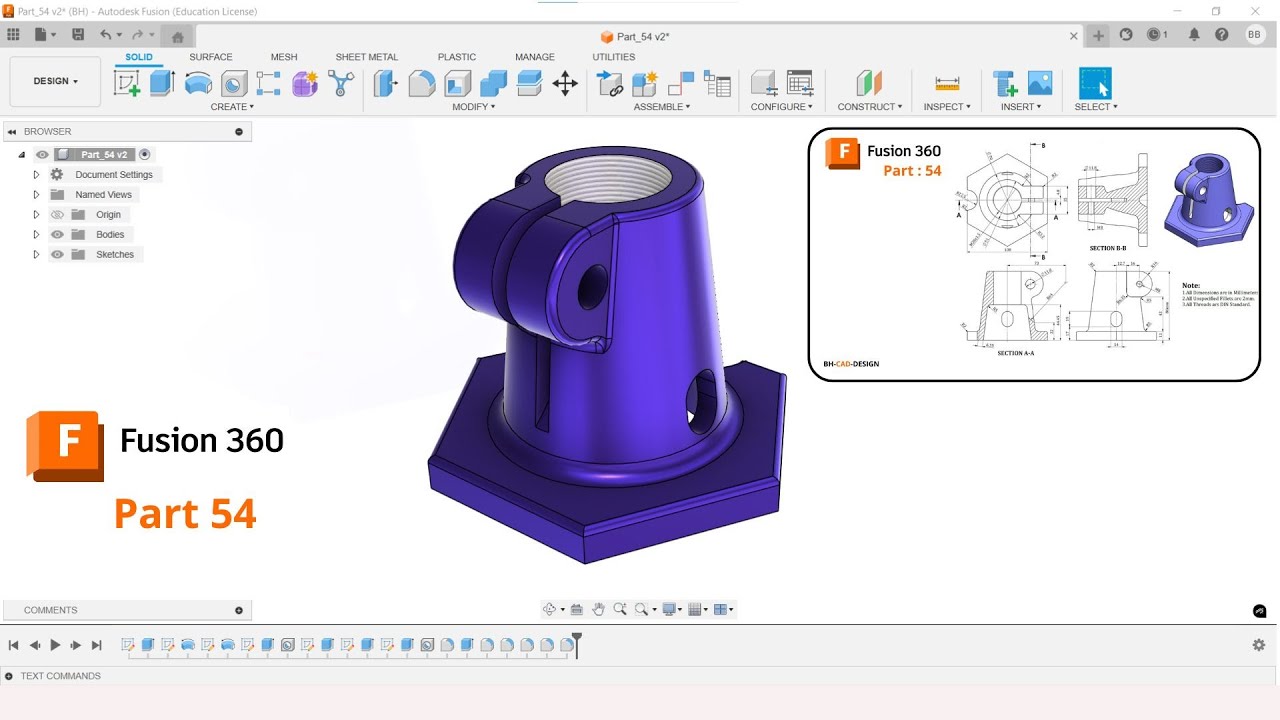The width and height of the screenshot is (1280, 720).
Task: Collapse the Browser panel double arrows
Action: tap(12, 132)
